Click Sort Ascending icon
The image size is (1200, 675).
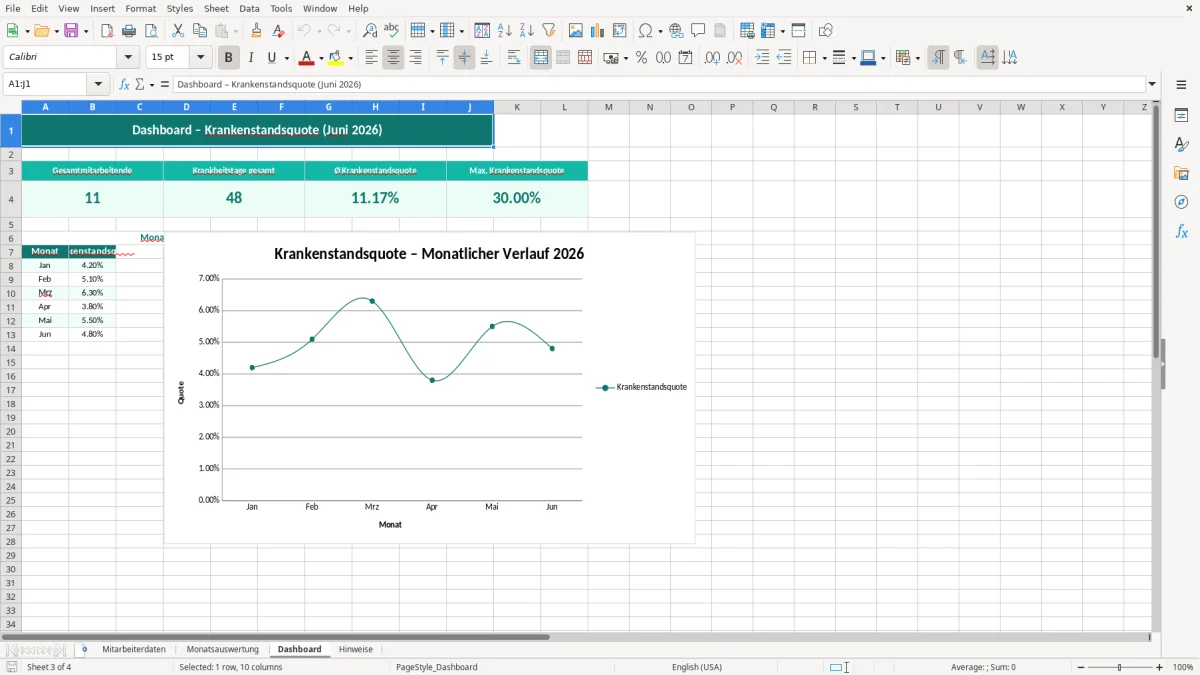pyautogui.click(x=505, y=31)
